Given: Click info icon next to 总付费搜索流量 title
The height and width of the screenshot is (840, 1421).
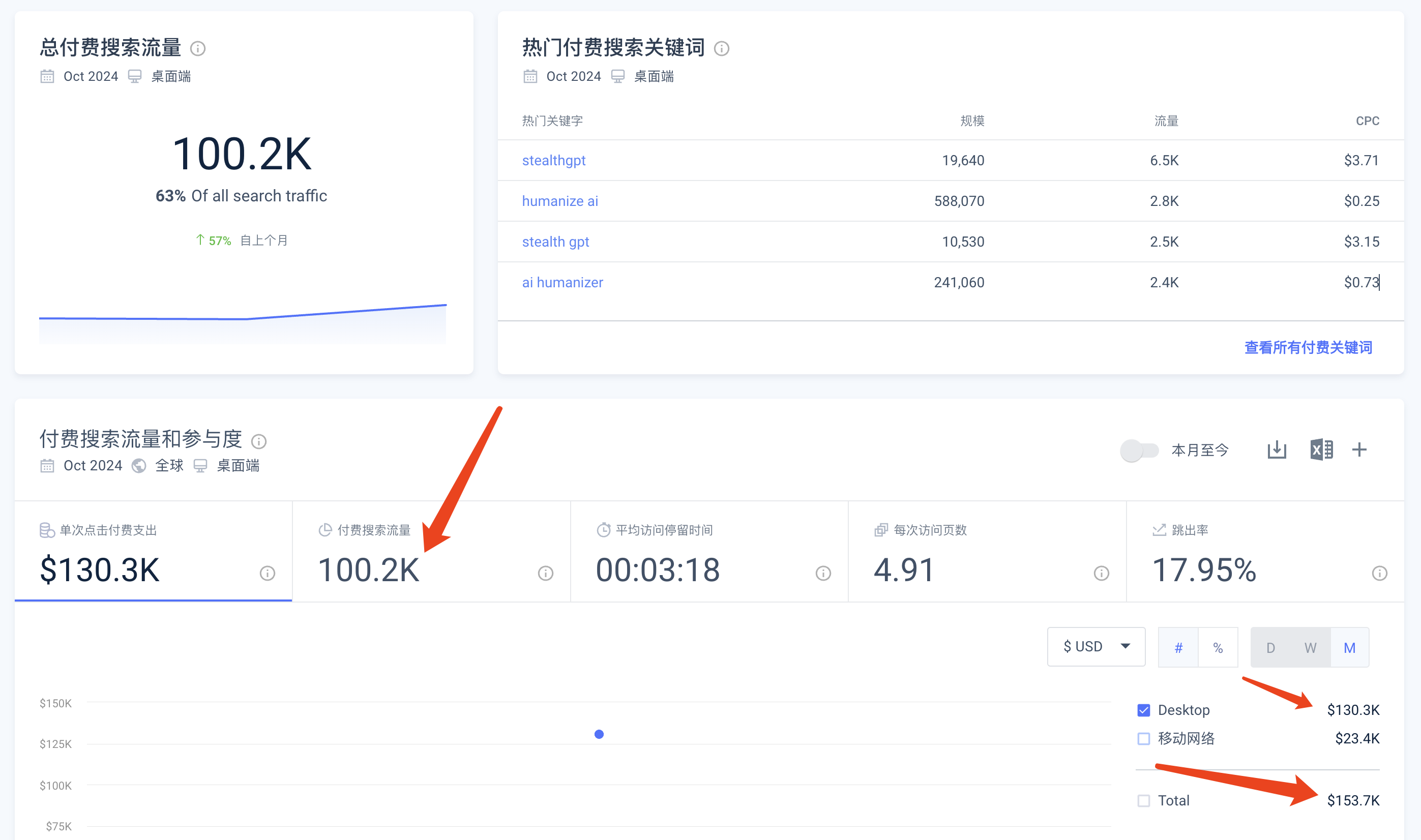Looking at the screenshot, I should click(197, 49).
